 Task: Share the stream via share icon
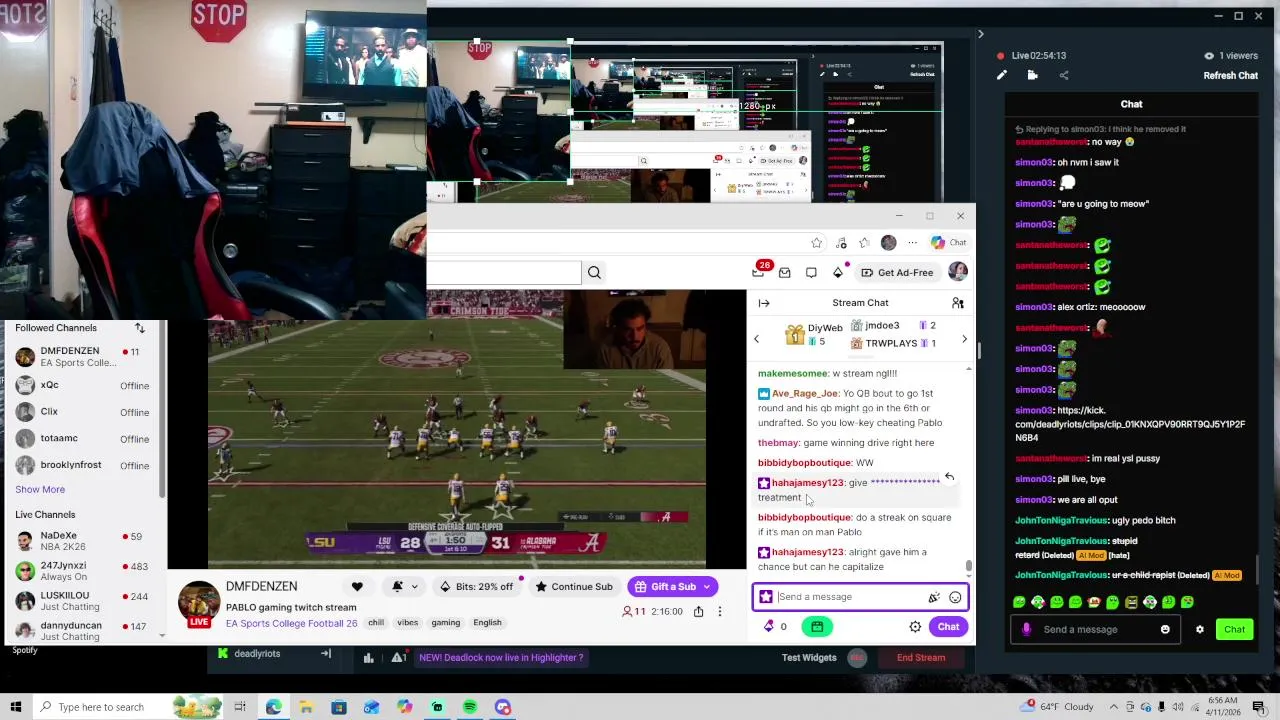tap(1064, 75)
